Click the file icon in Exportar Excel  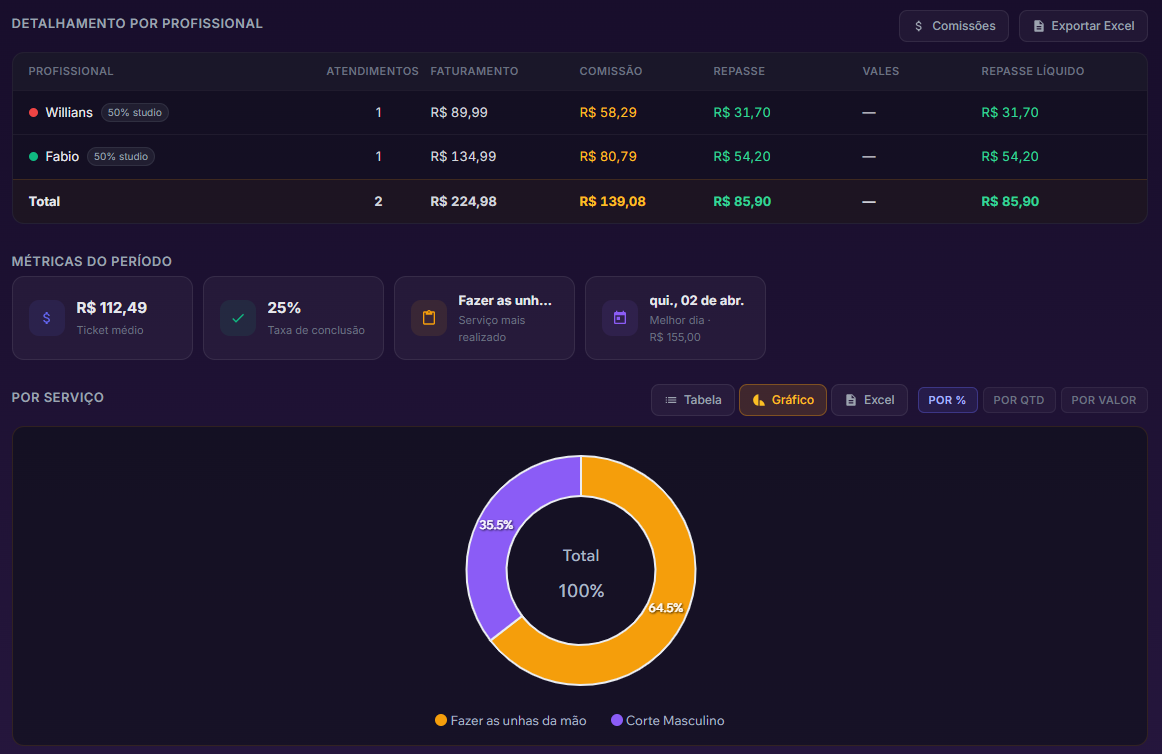tap(1038, 26)
